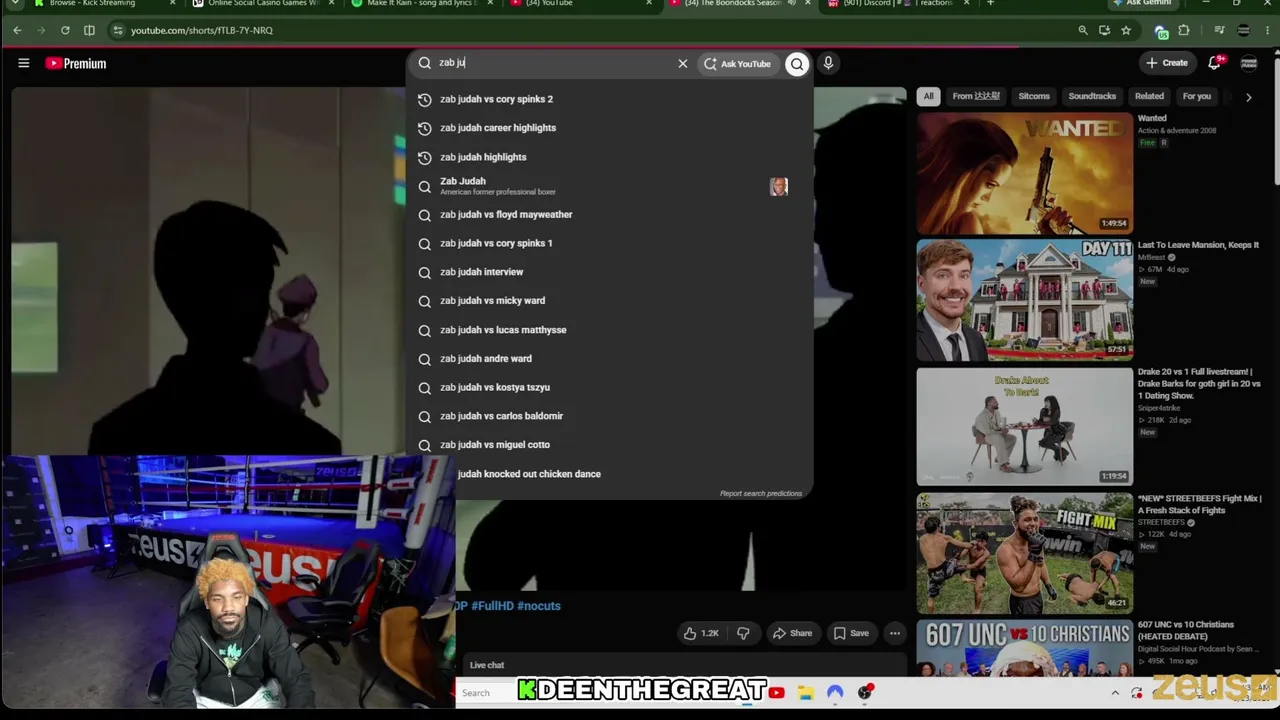Select the Related filter chip
This screenshot has width=1280, height=720.
1149,96
